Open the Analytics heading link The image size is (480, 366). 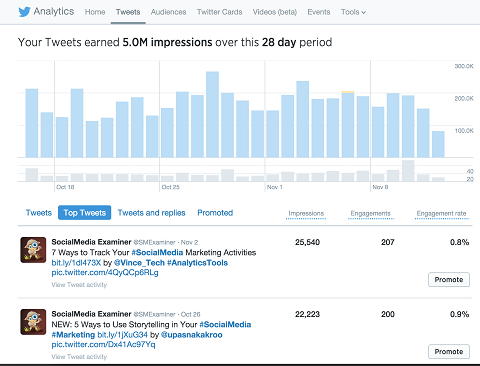point(54,11)
